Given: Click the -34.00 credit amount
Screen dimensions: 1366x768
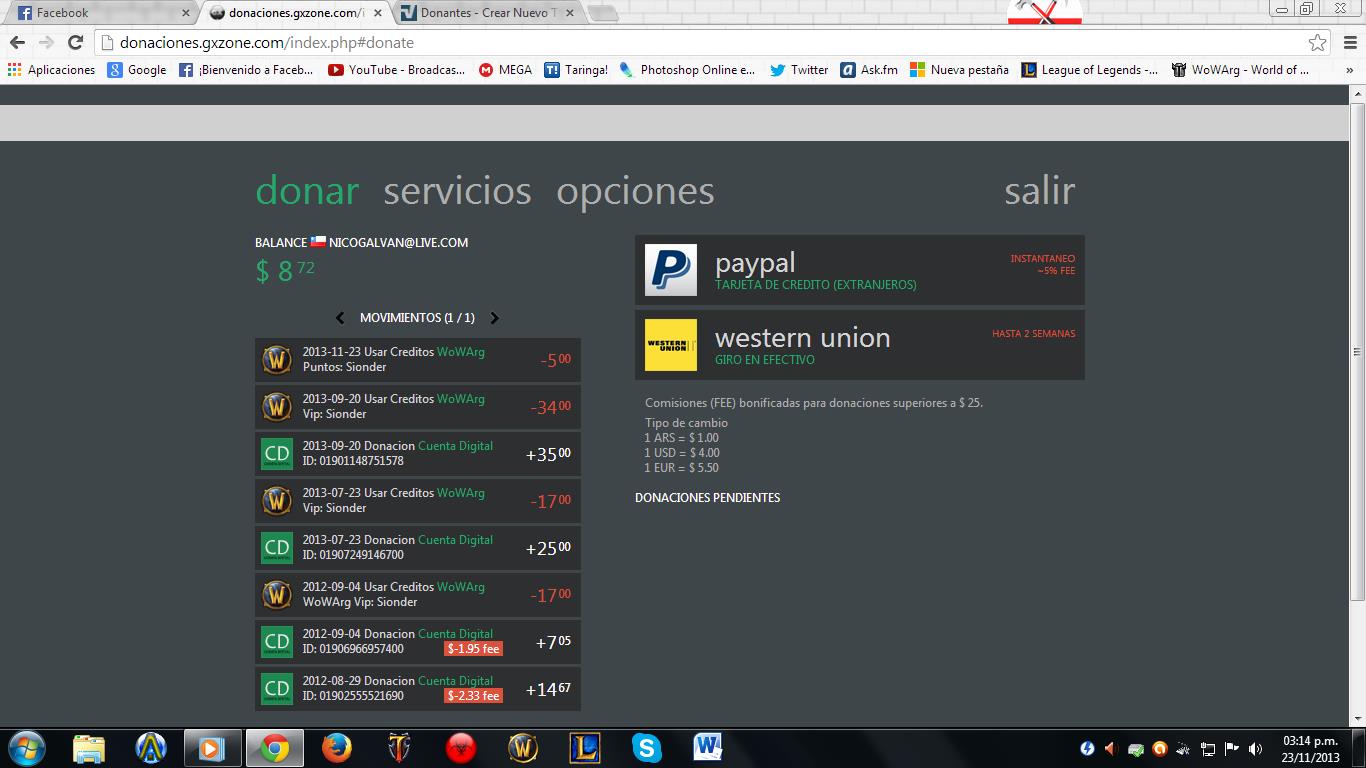Looking at the screenshot, I should click(x=550, y=407).
